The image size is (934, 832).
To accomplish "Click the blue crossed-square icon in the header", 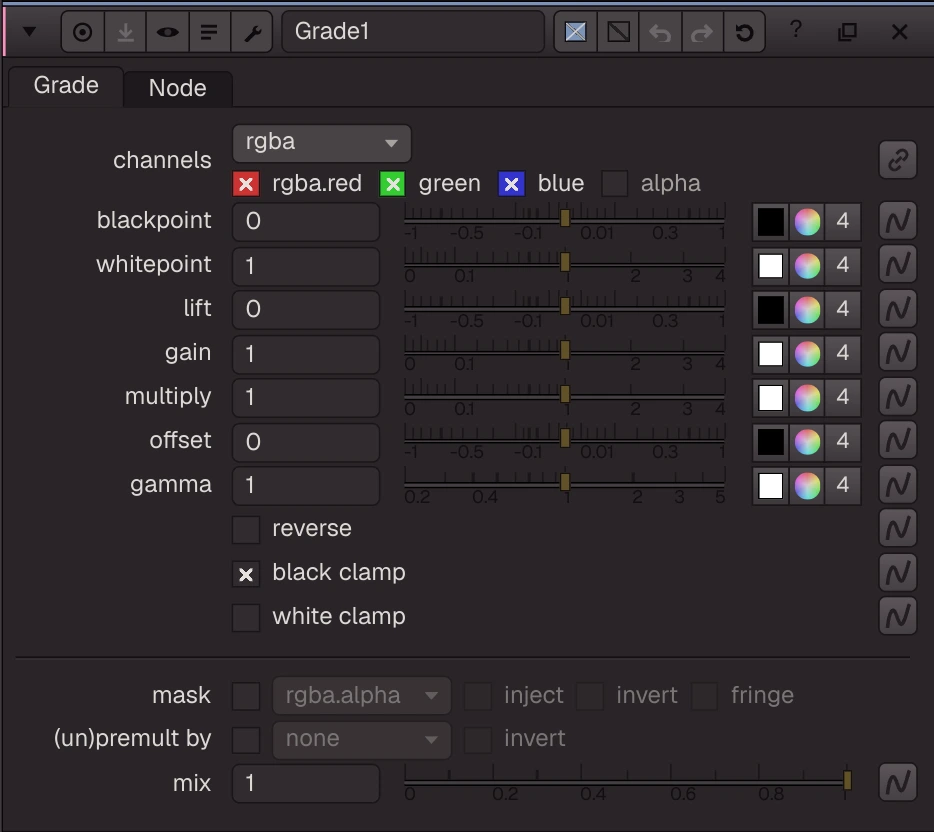I will (x=575, y=32).
